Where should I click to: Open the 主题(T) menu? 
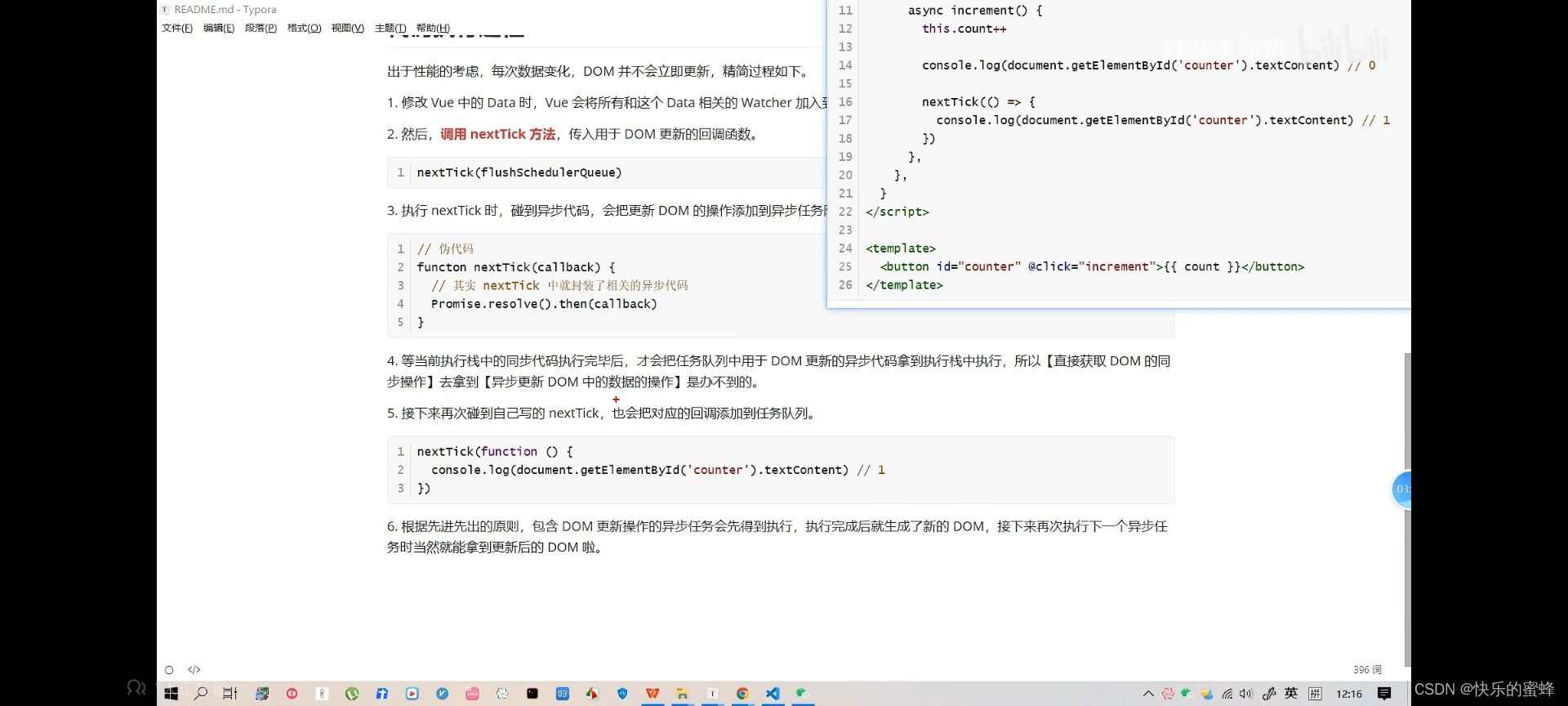tap(390, 28)
